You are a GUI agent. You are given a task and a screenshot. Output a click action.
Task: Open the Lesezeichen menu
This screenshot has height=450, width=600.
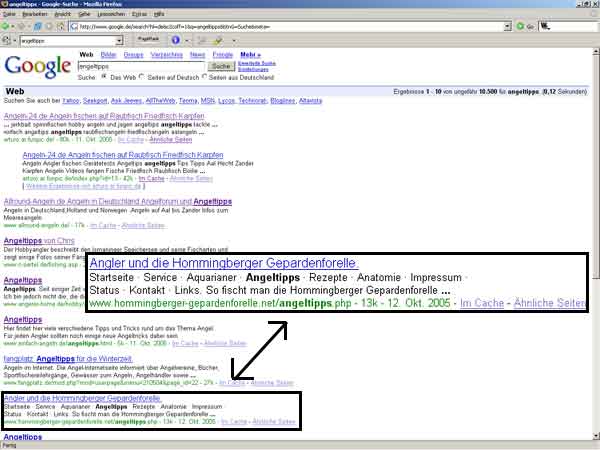pyautogui.click(x=111, y=14)
